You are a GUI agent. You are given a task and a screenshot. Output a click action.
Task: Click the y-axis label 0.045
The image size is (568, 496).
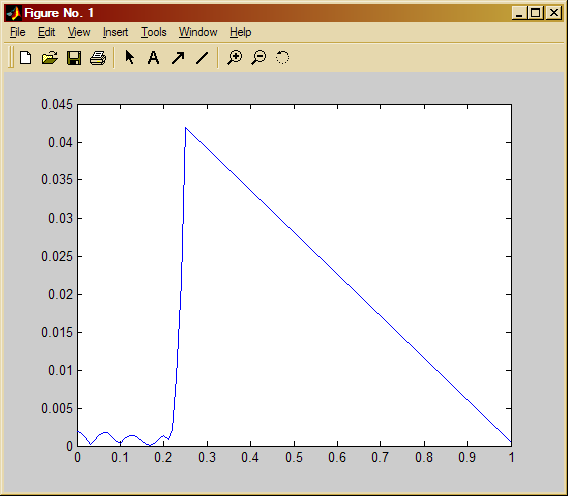[x=57, y=105]
